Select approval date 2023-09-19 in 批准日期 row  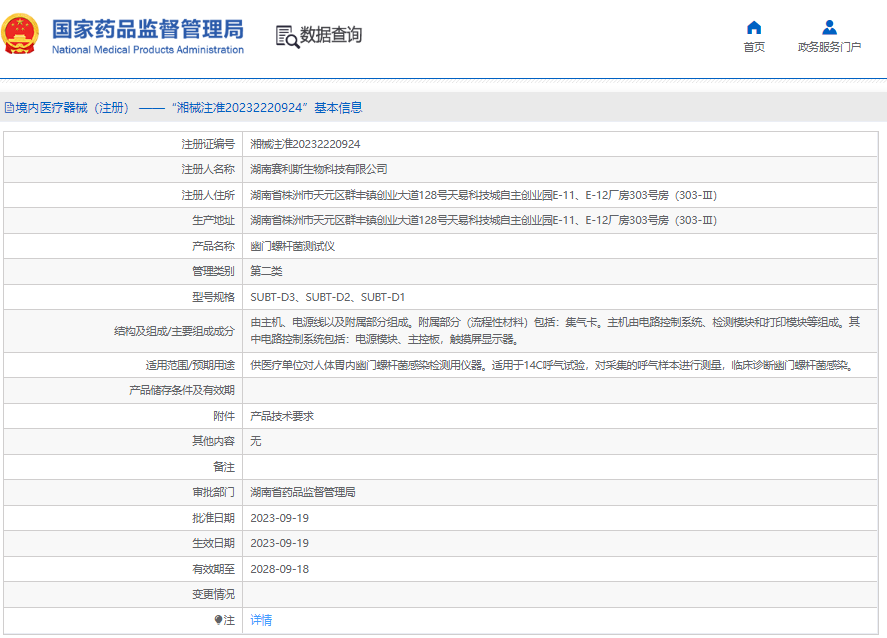coord(279,518)
